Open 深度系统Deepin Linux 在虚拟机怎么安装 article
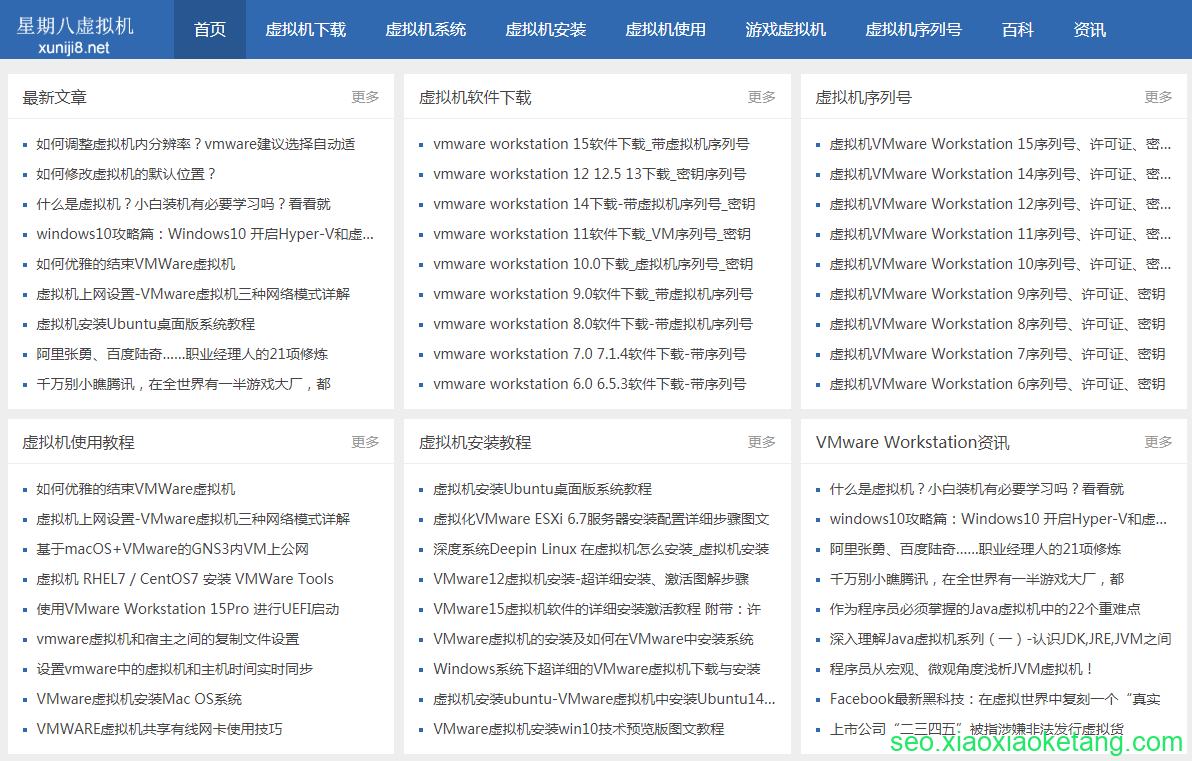 coord(601,549)
